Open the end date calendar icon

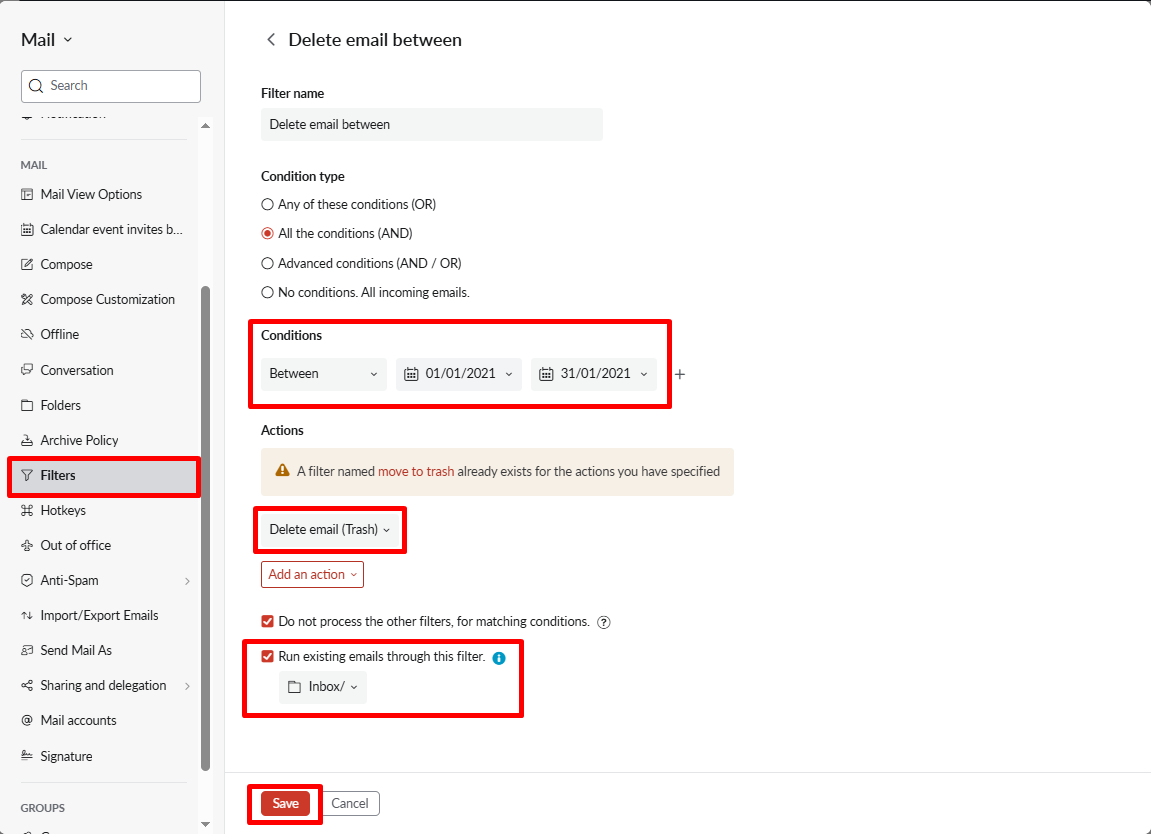pos(546,374)
